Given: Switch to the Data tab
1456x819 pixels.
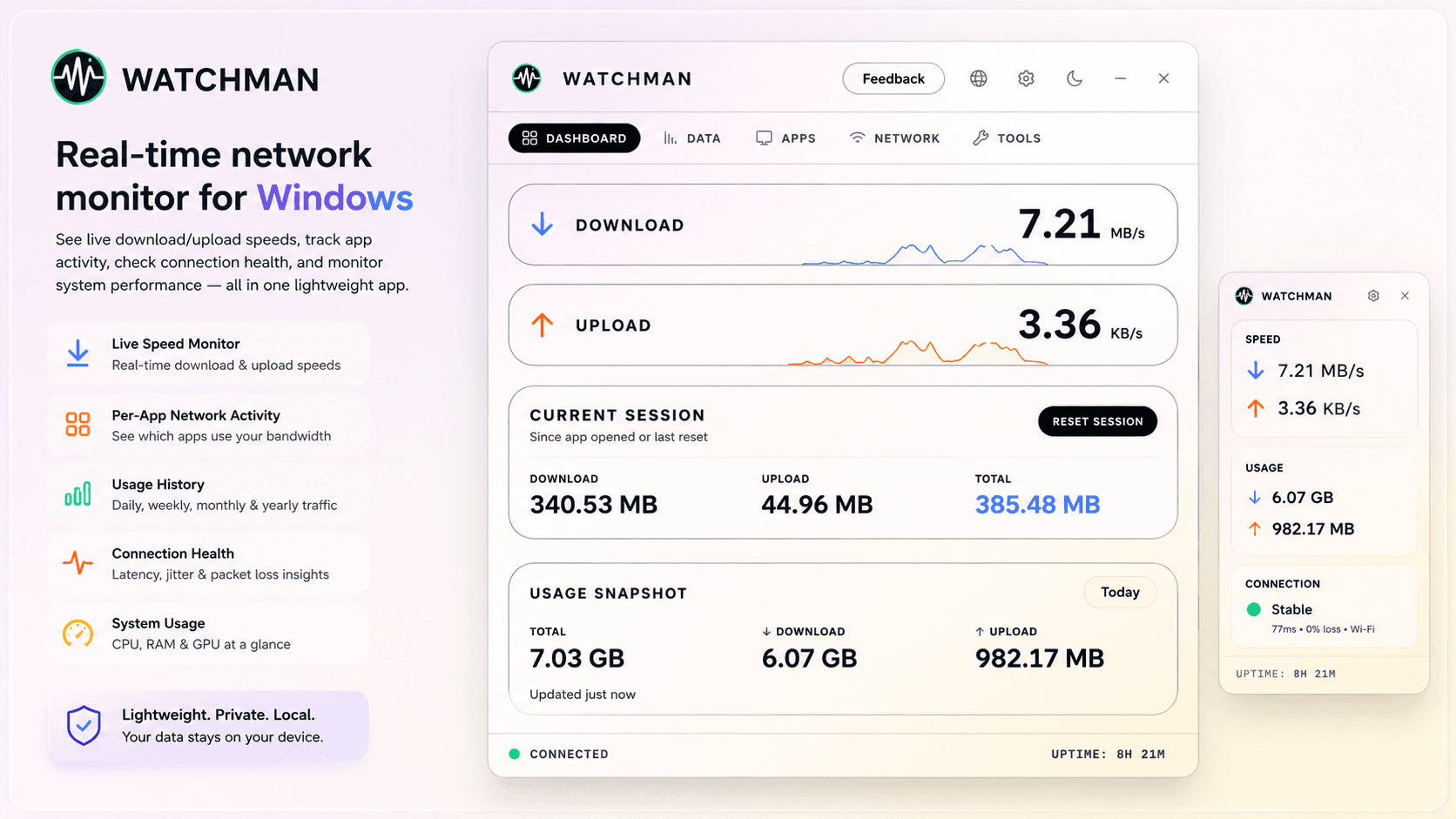Looking at the screenshot, I should coord(692,138).
